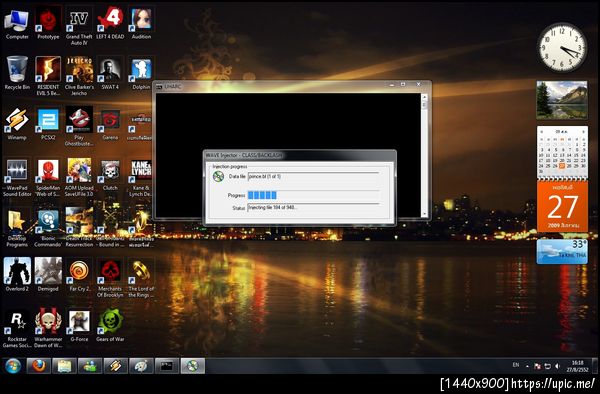This screenshot has width=600, height=394.
Task: Select the SWAT 4 desktop shortcut
Action: (x=110, y=73)
